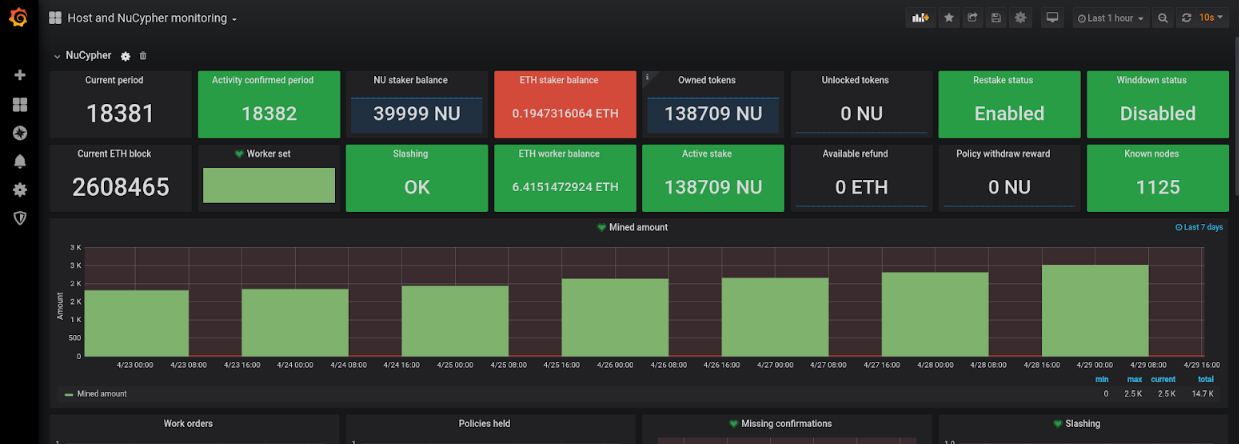Click the dashboard grid icon beside title
The image size is (1240, 444).
[x=55, y=18]
